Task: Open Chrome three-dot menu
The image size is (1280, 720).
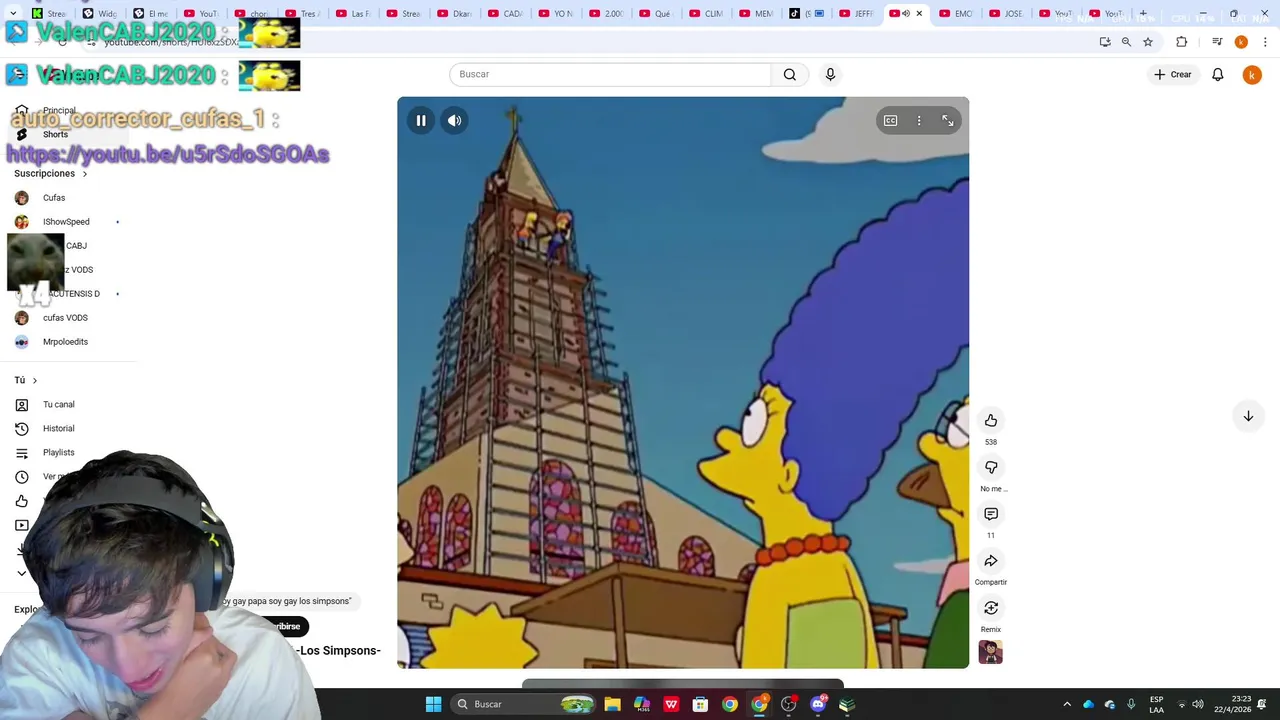Action: coord(1265,42)
